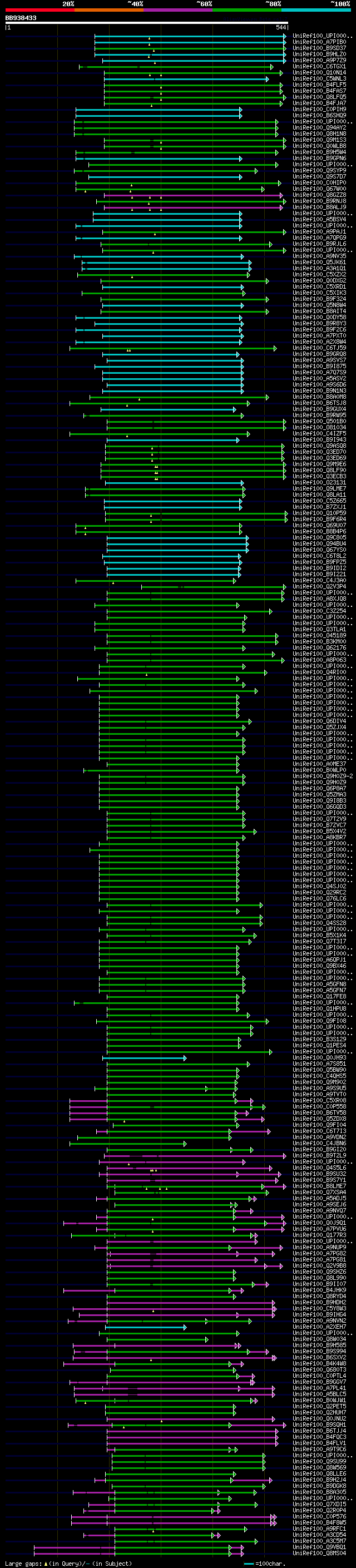
Task: Click UniRef100_B9GPN6 label
Action: click(x=319, y=159)
